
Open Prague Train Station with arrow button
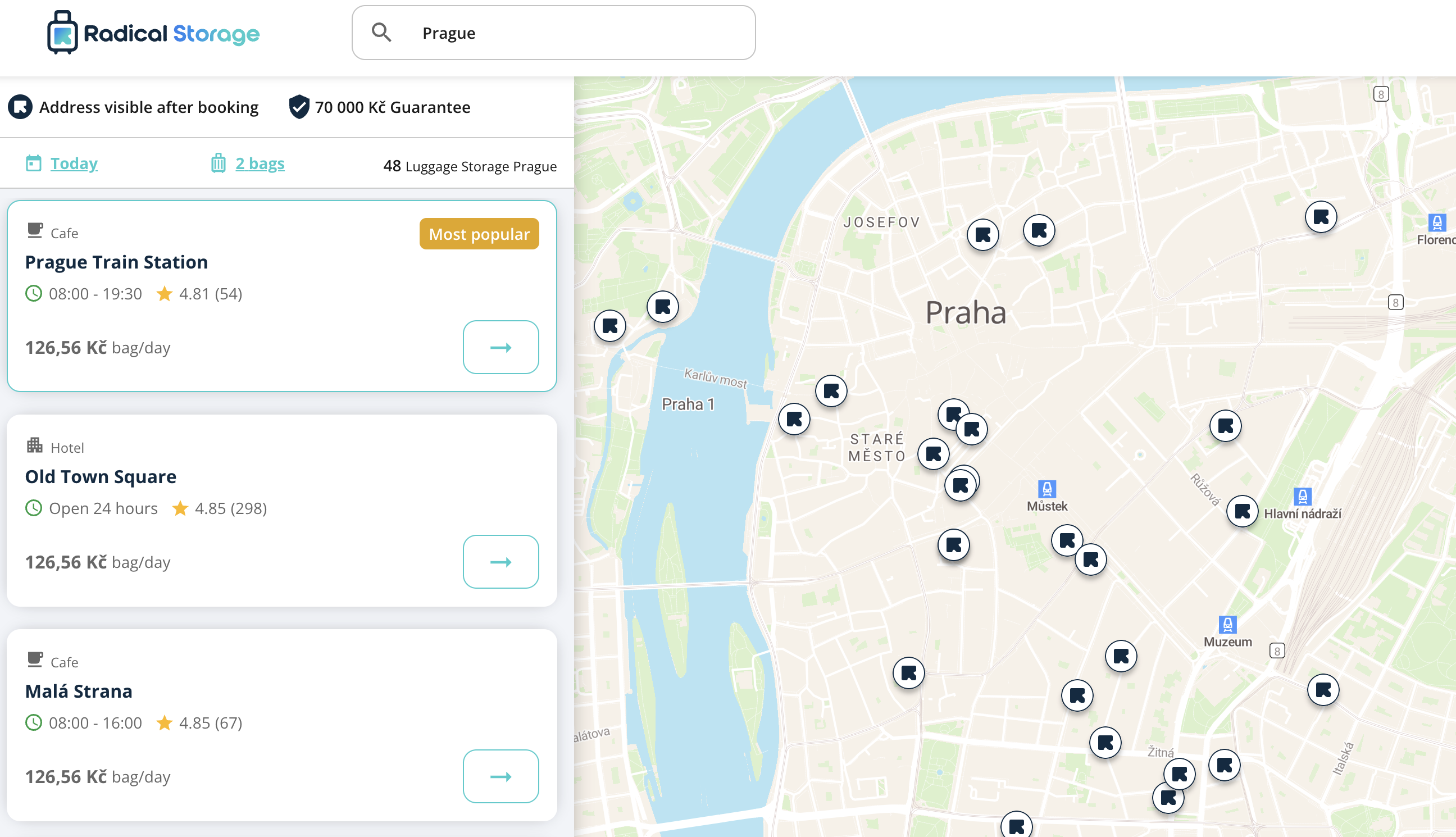pos(501,347)
